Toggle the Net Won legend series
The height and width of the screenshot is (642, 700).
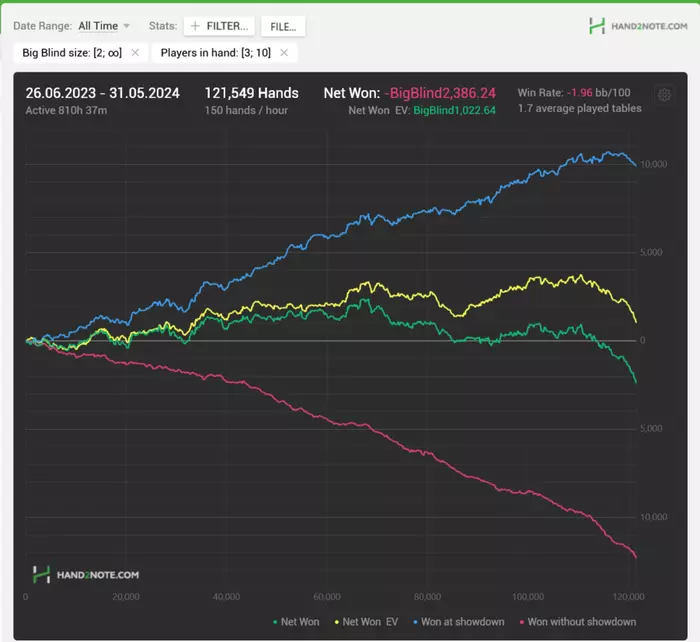click(x=295, y=622)
